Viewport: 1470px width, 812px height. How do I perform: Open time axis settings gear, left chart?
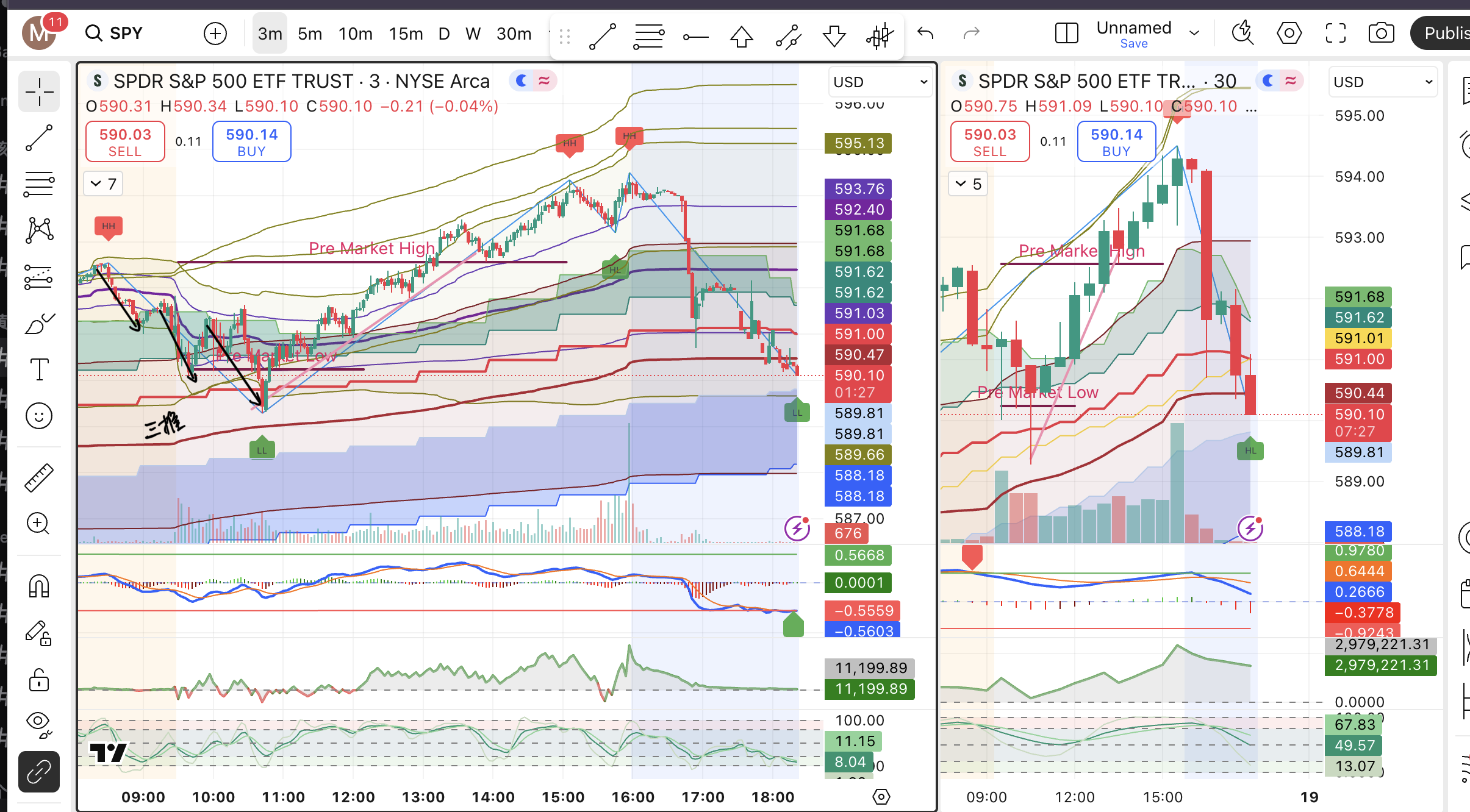tap(881, 796)
